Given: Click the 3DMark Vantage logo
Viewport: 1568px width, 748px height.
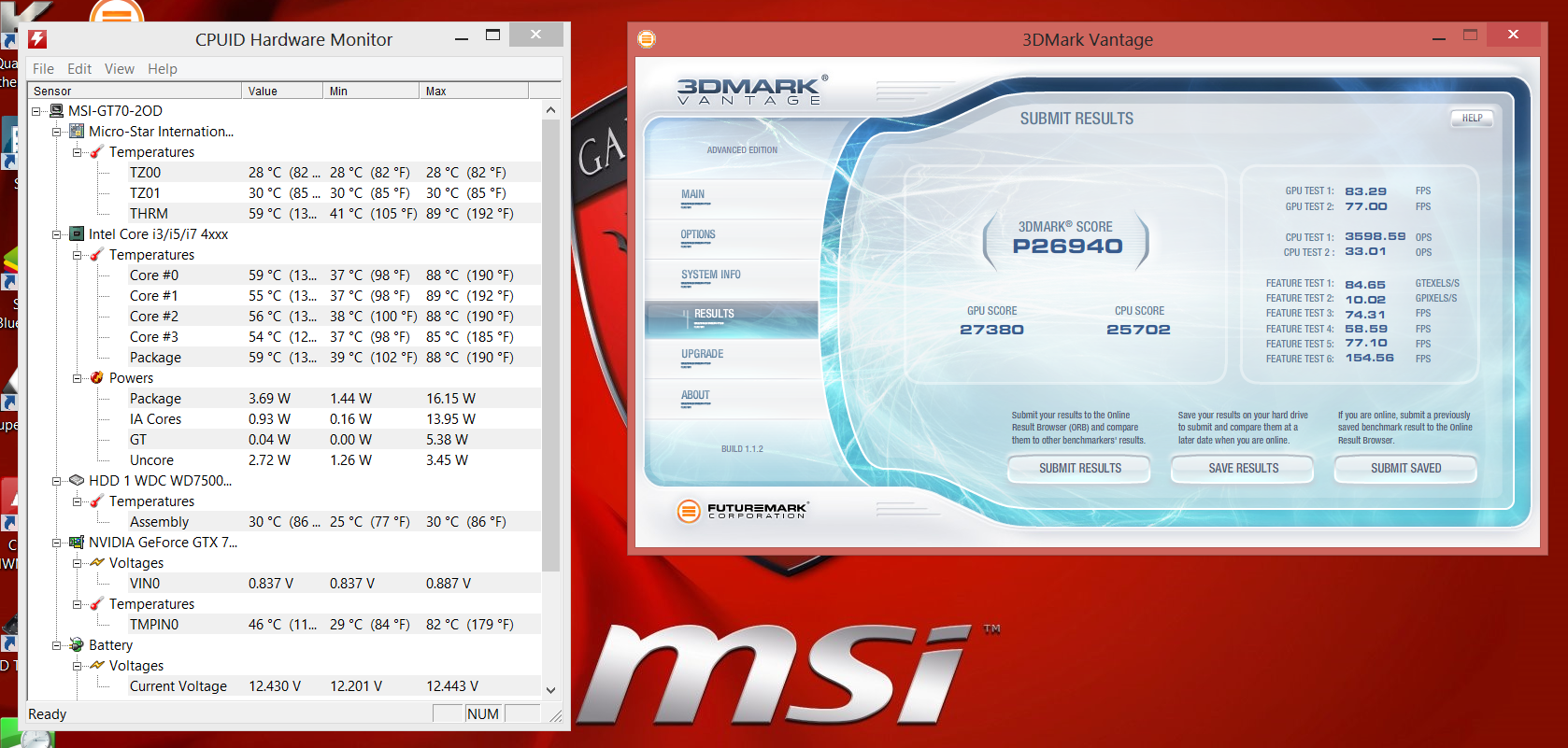Looking at the screenshot, I should tap(751, 90).
